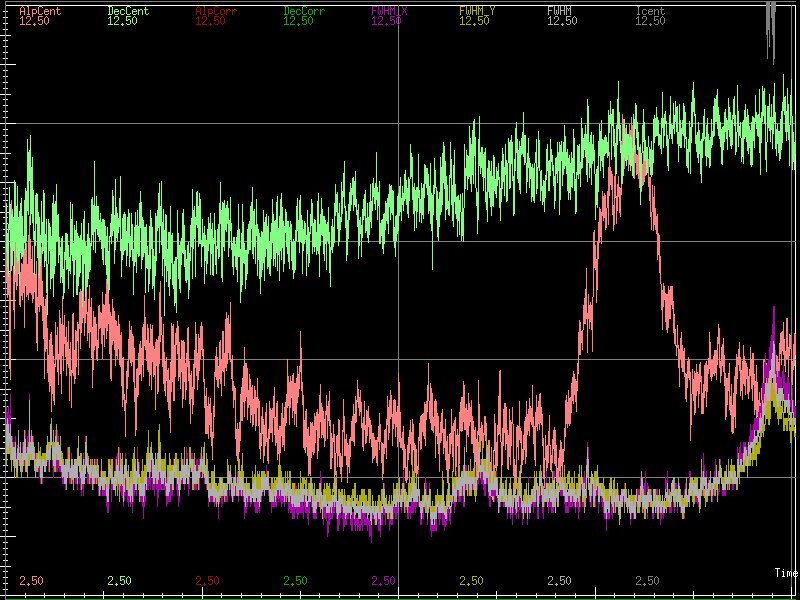This screenshot has height=600, width=800.
Task: Click the FWHM_X trace label
Action: tap(389, 11)
